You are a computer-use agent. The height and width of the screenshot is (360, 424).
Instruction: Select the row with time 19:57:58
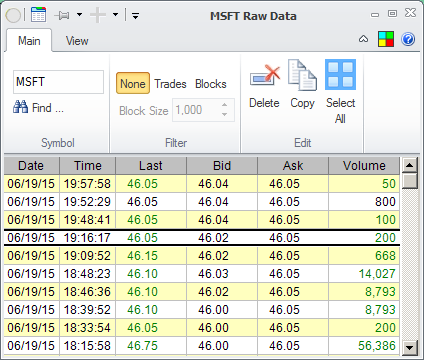click(202, 184)
